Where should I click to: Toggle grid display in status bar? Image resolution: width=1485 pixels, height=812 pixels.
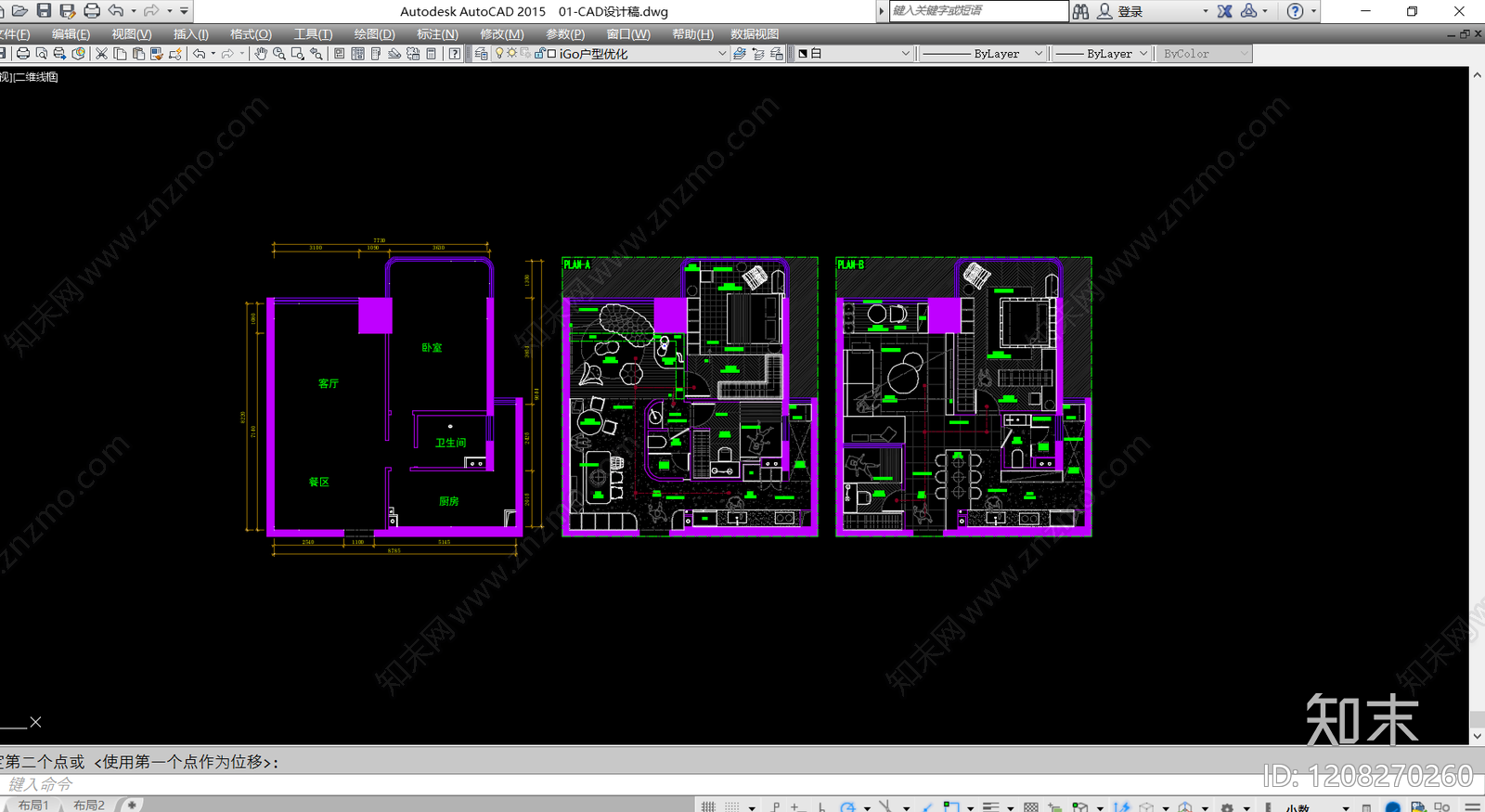tap(708, 806)
